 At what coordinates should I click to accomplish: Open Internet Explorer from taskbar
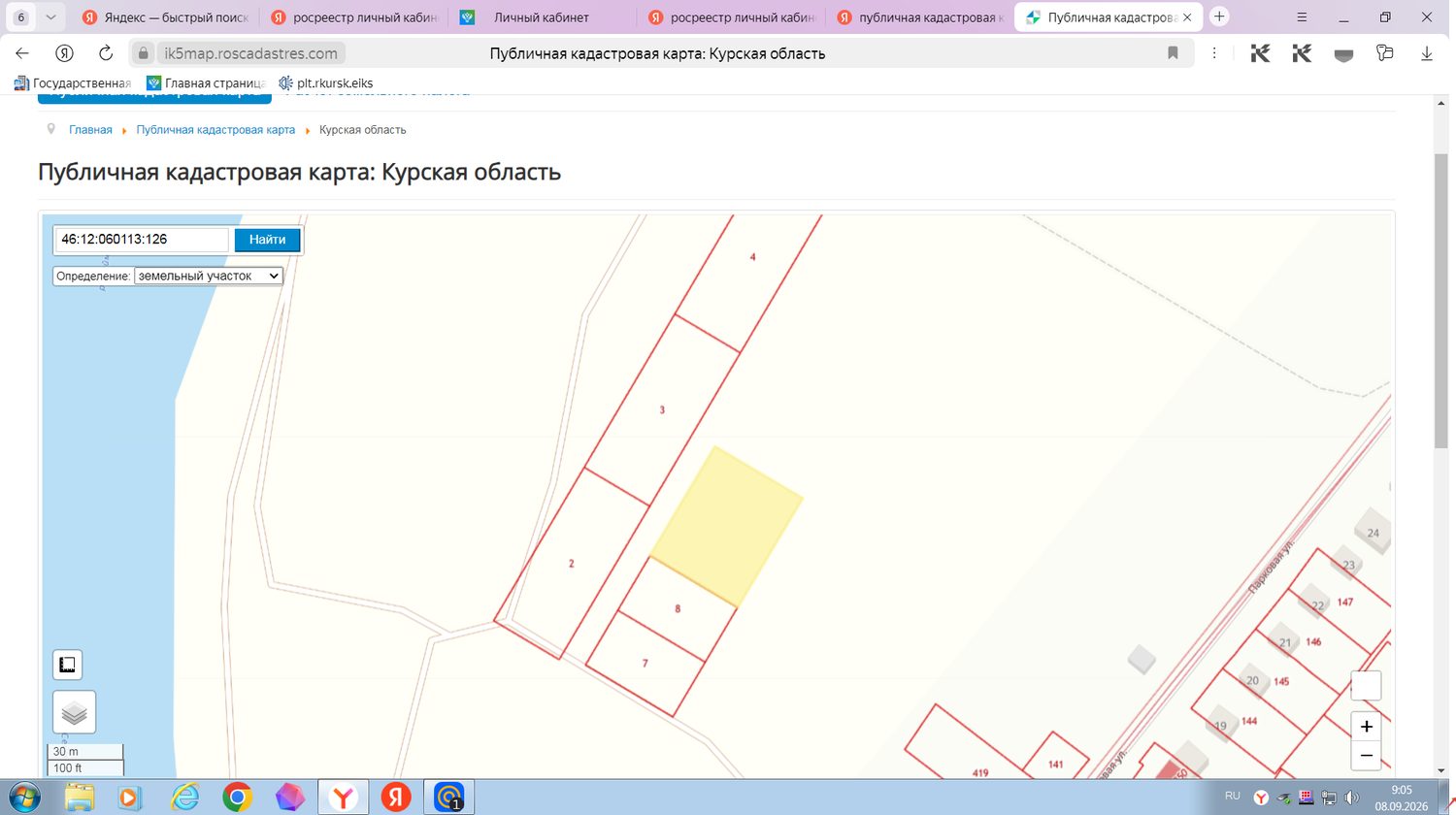tap(184, 797)
